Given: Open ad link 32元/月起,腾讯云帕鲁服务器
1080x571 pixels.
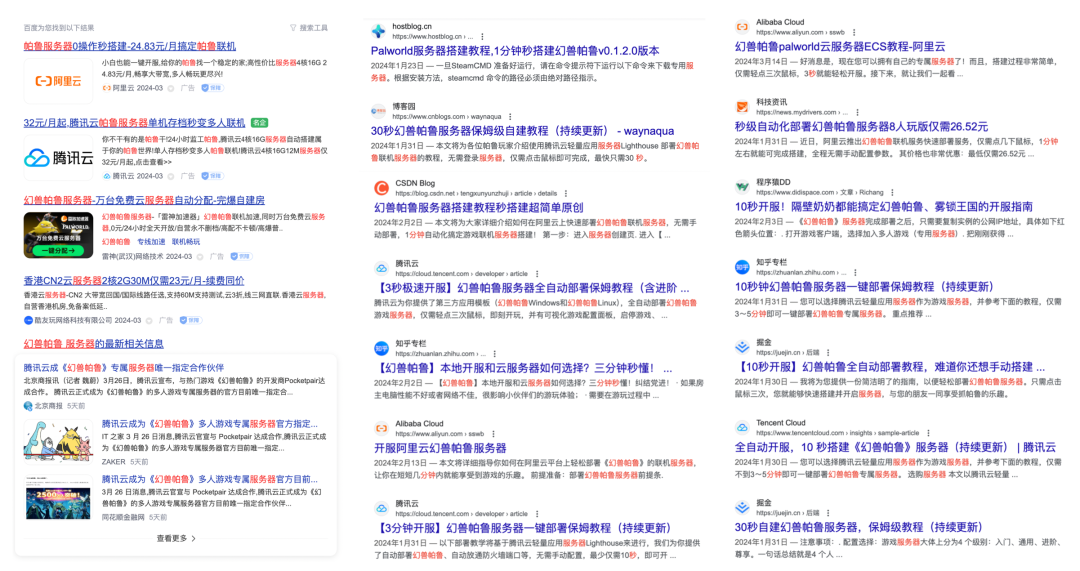Looking at the screenshot, I should tap(134, 123).
